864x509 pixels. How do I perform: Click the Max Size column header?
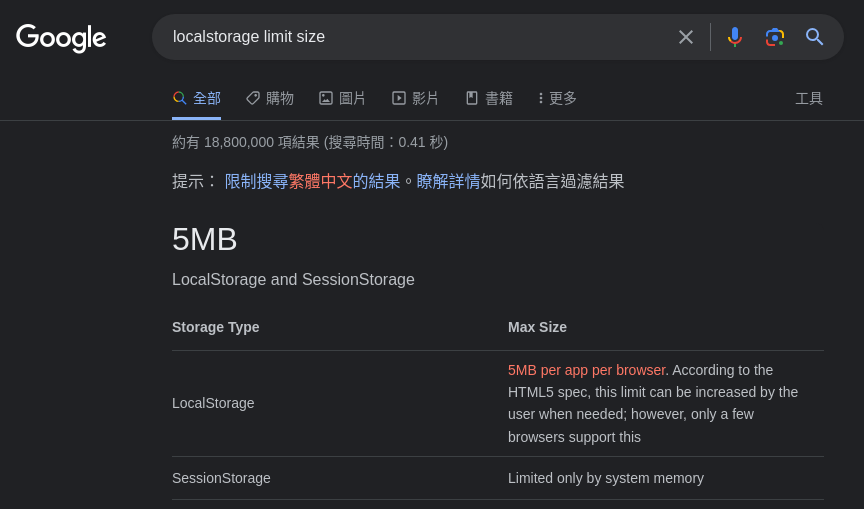click(x=537, y=327)
